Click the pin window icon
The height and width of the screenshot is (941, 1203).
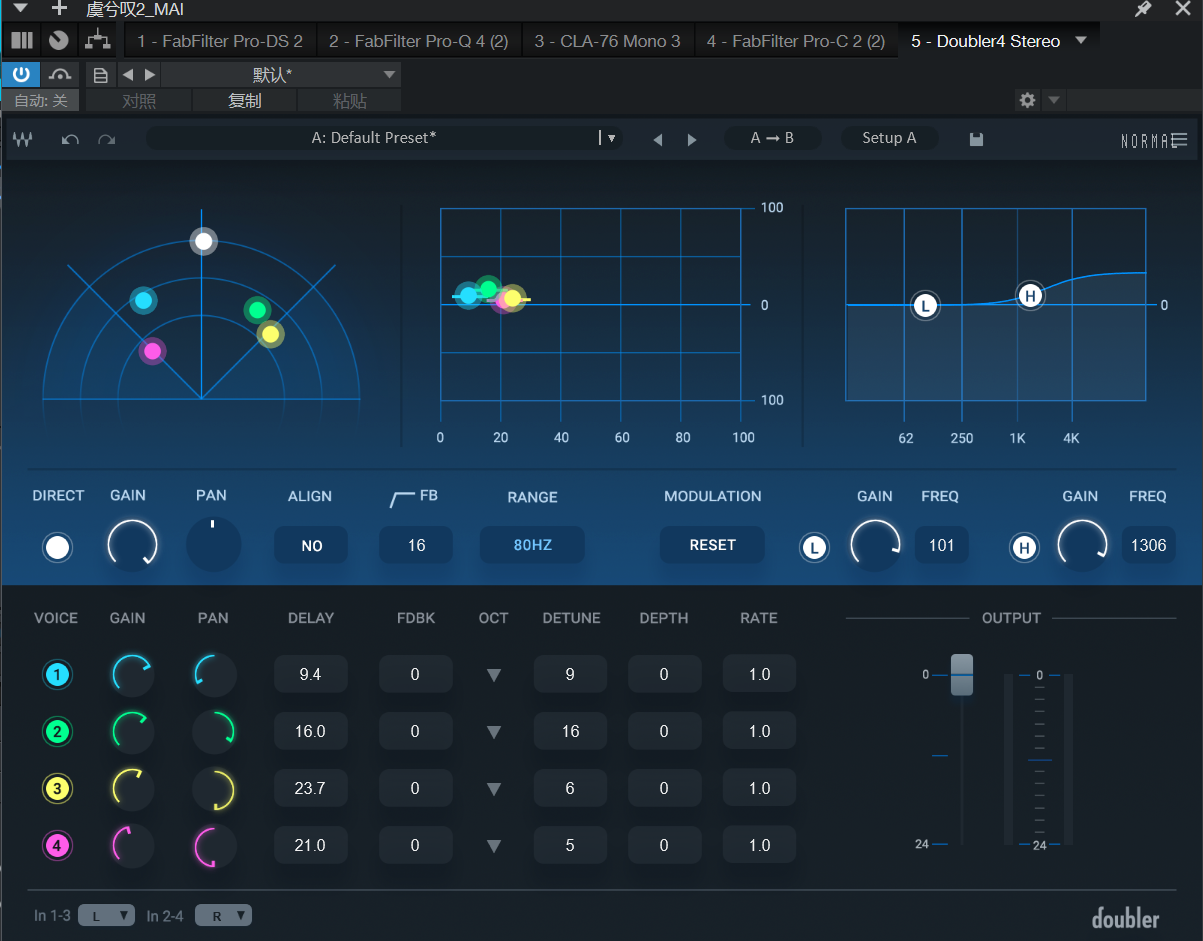pos(1143,9)
